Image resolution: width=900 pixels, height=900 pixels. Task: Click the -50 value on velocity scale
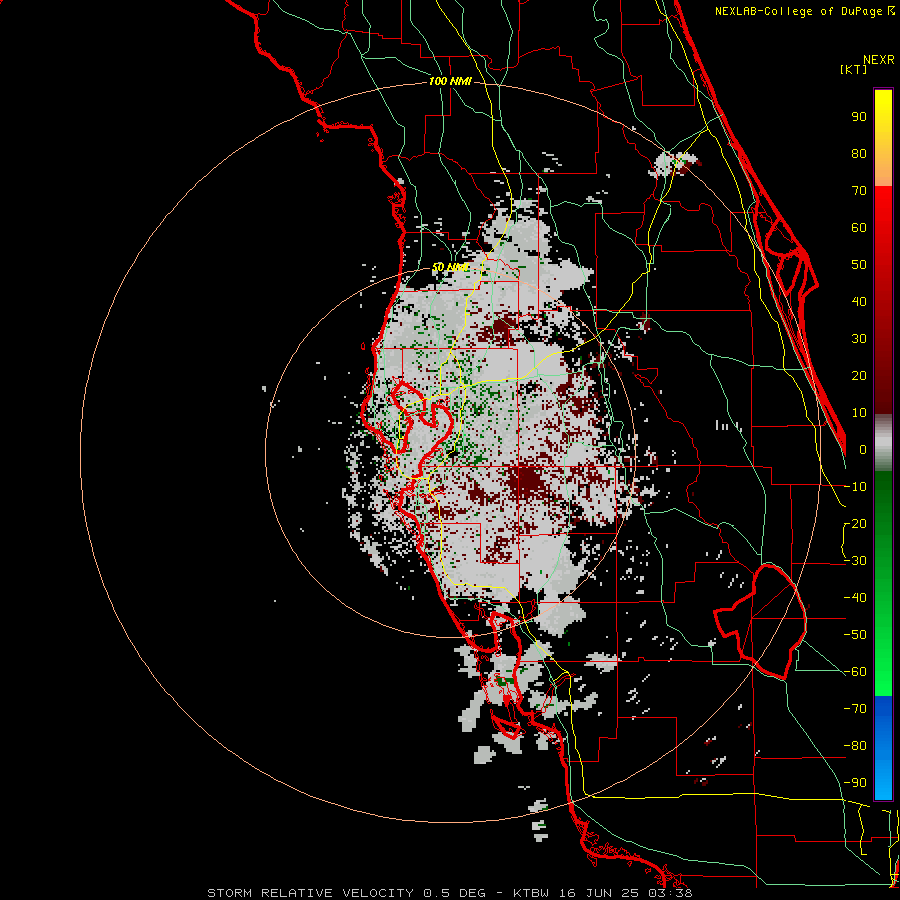pos(855,635)
